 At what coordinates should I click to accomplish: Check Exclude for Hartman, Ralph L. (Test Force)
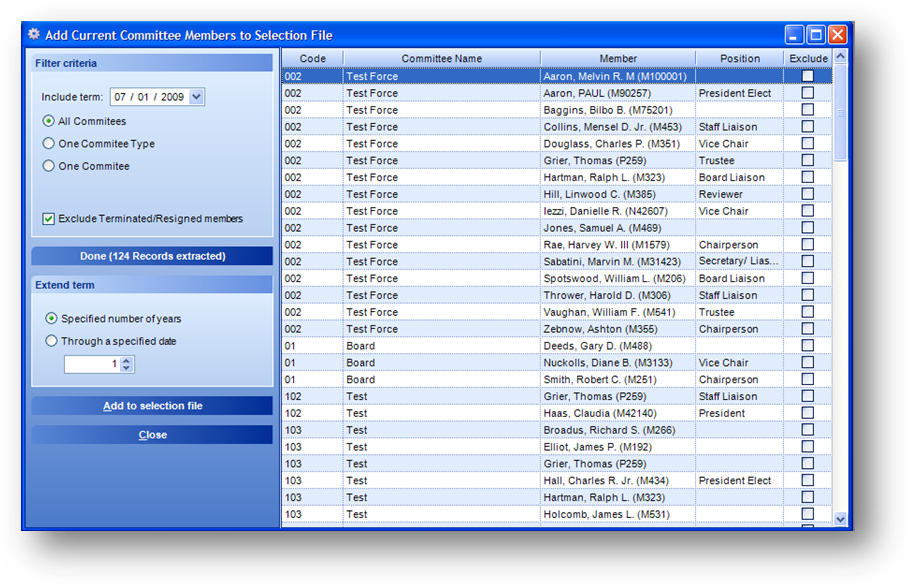pyautogui.click(x=807, y=177)
